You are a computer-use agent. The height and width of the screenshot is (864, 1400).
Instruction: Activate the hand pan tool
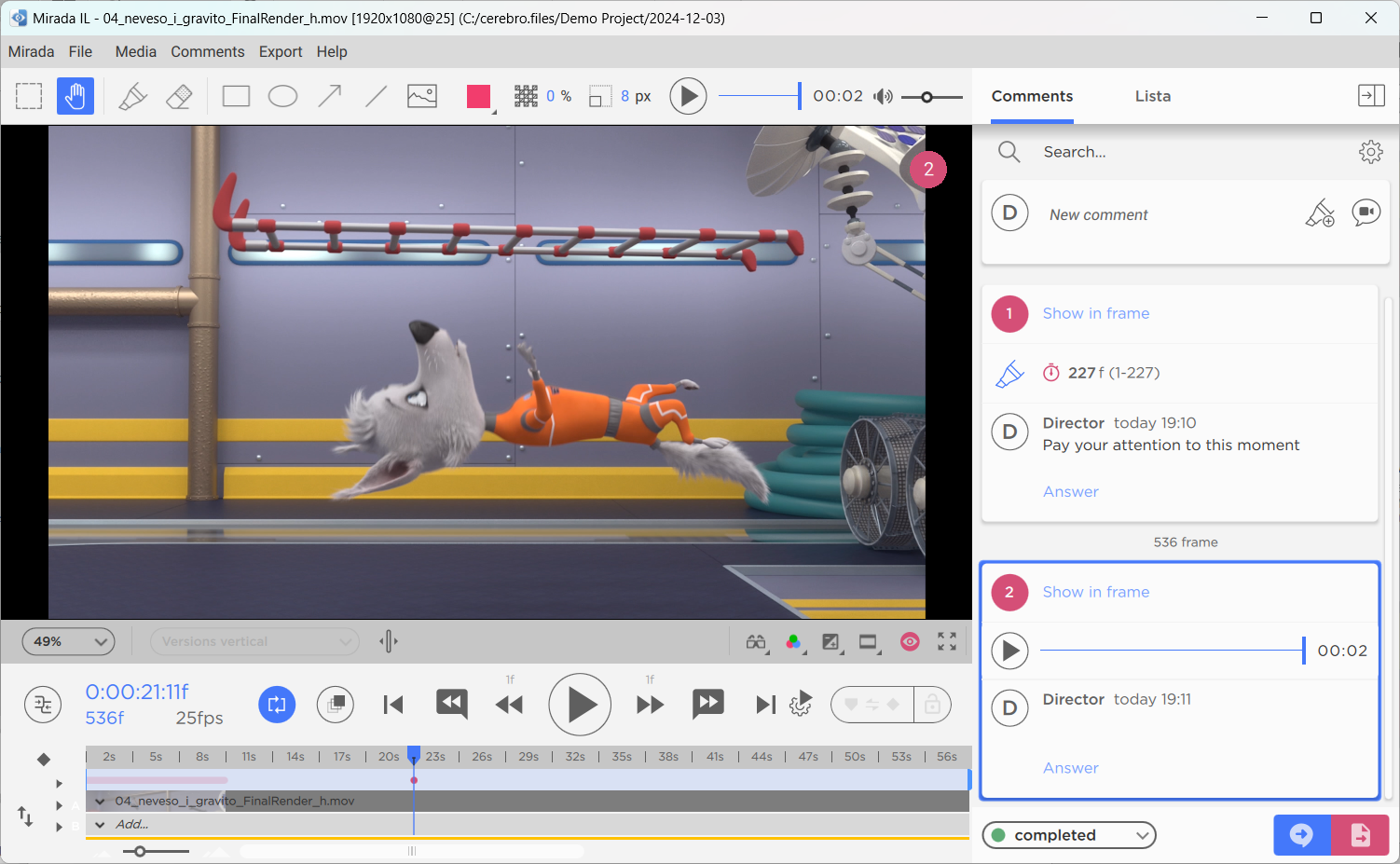tap(75, 96)
